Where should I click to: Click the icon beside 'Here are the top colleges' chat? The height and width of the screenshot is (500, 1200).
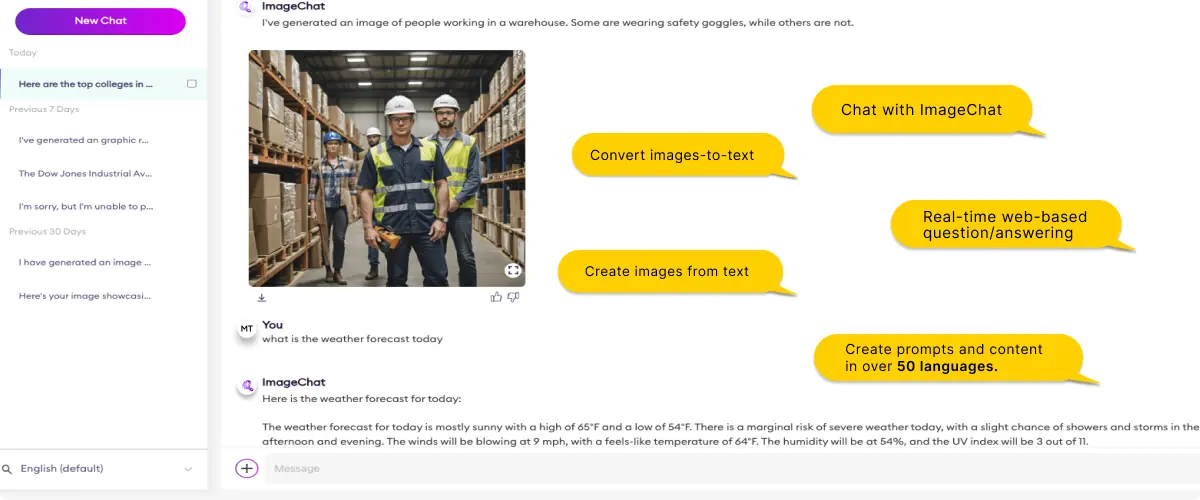(x=192, y=84)
